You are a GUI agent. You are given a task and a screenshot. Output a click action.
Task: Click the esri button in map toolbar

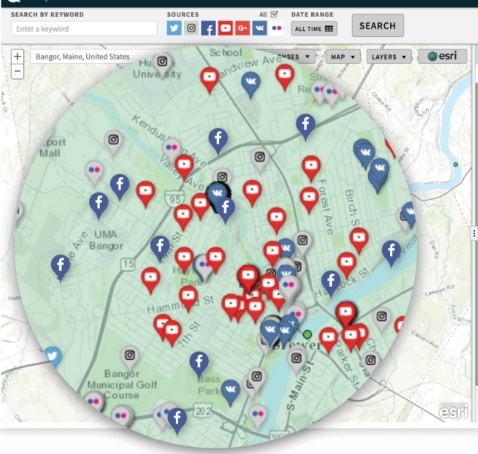point(442,56)
